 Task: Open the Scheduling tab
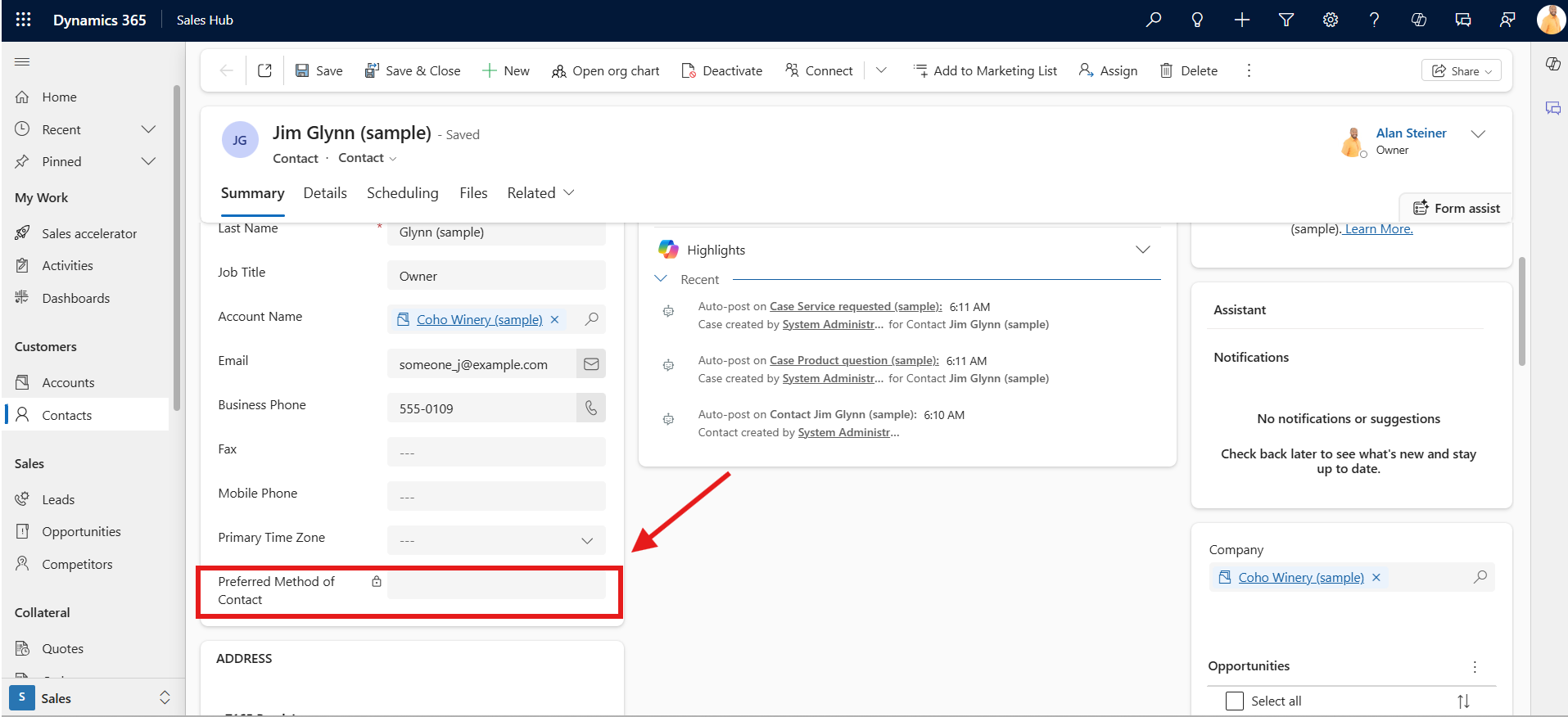(x=402, y=193)
